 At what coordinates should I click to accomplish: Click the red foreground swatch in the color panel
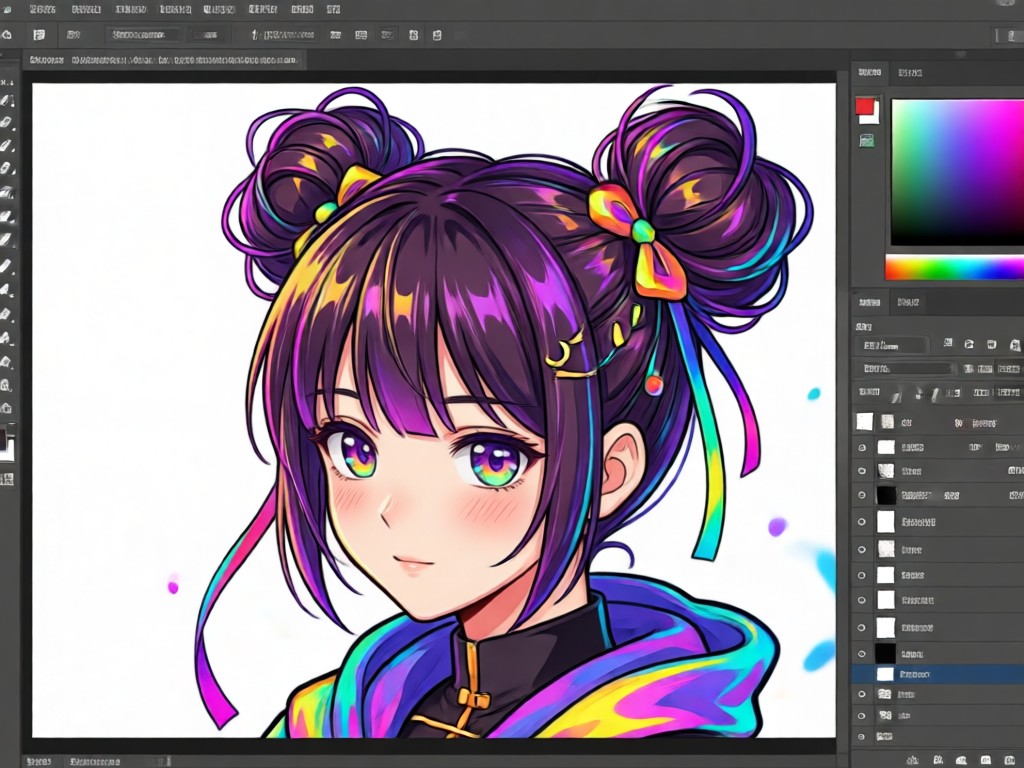[x=865, y=105]
